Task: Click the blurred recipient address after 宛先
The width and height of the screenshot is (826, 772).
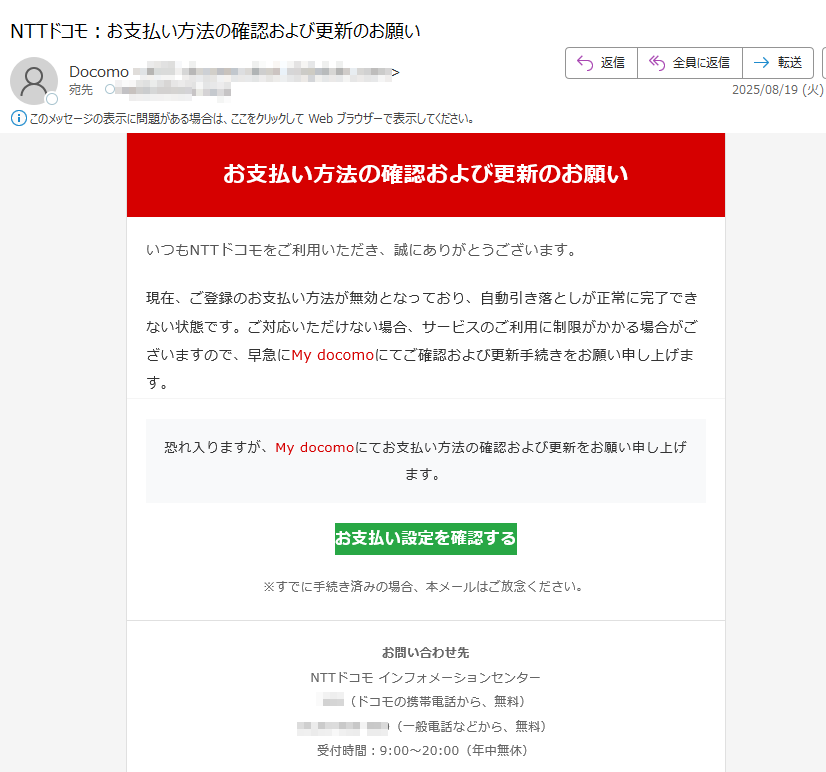Action: click(174, 90)
